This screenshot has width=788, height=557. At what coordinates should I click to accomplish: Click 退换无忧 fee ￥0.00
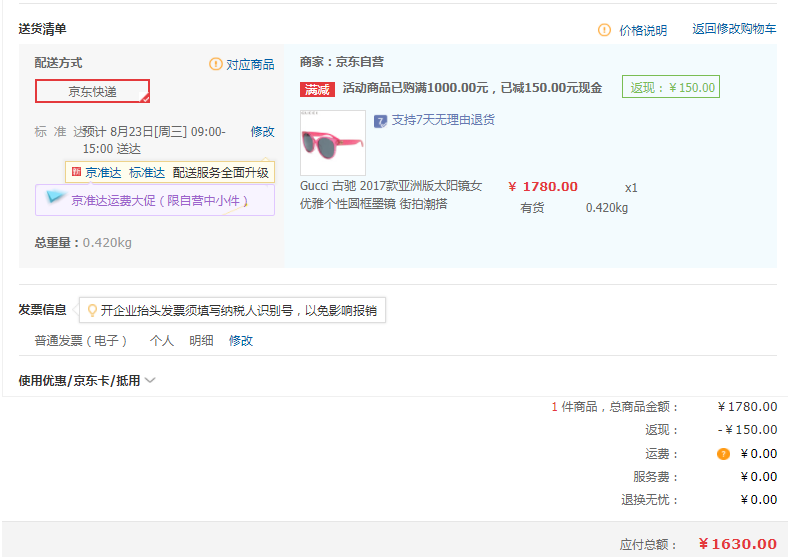coord(759,500)
